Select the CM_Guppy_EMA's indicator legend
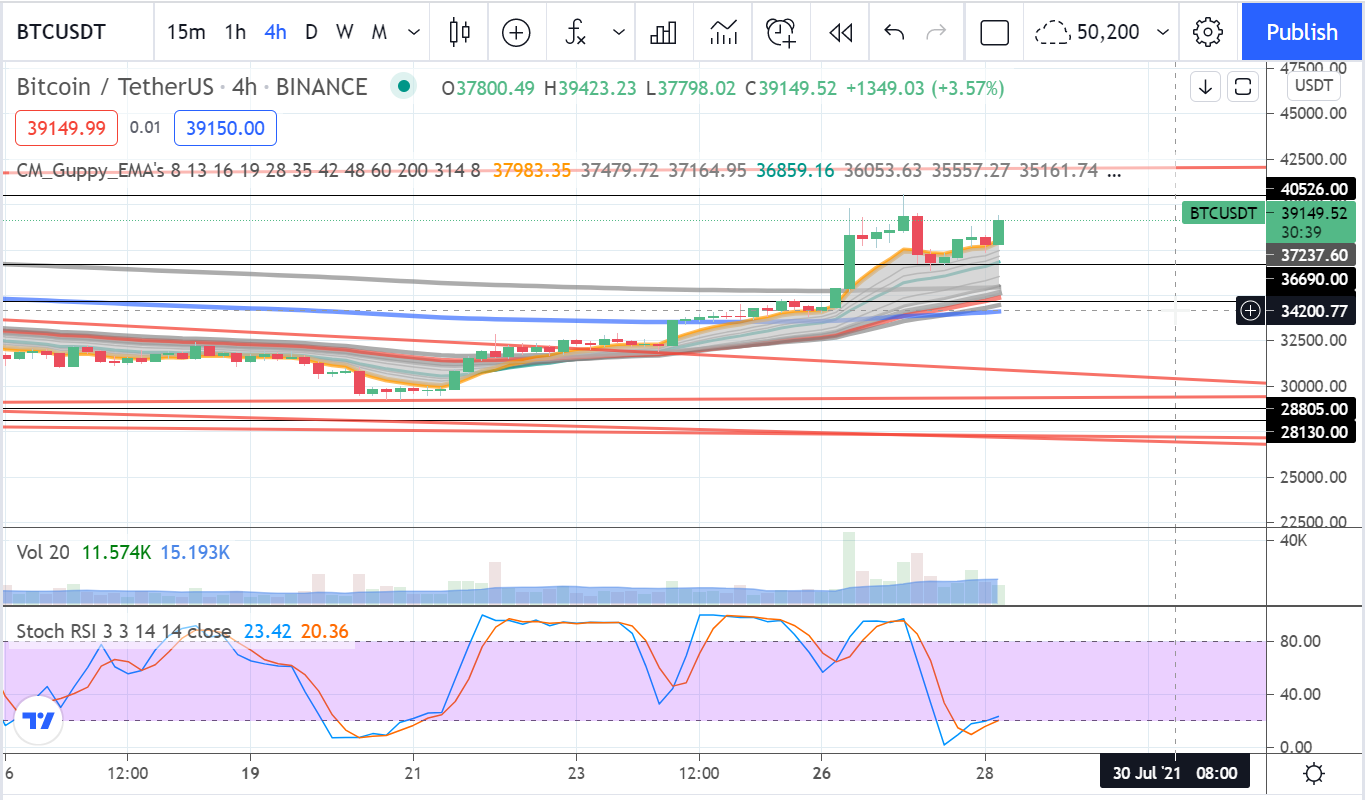Screen dimensions: 1365x800 tap(249, 170)
